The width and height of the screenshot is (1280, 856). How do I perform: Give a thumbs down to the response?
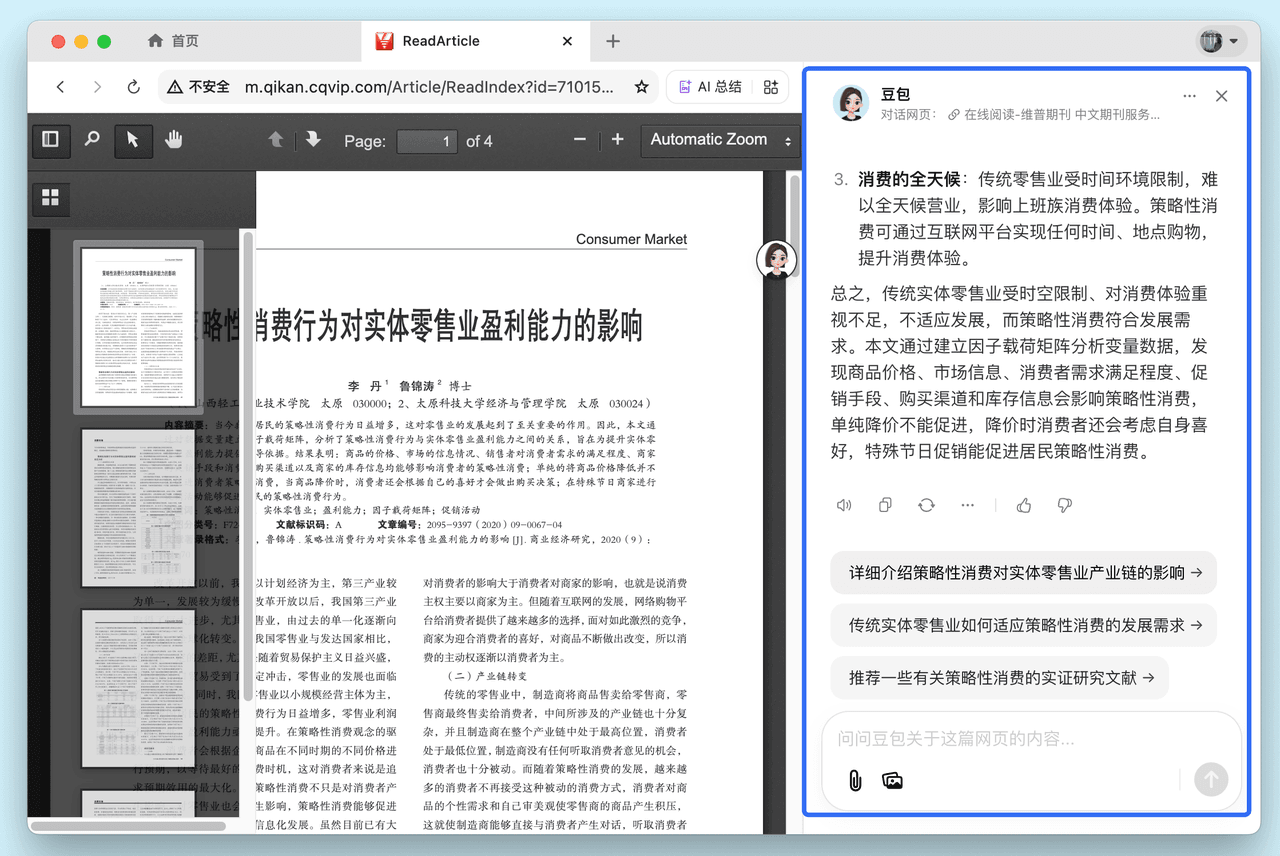pyautogui.click(x=1064, y=505)
